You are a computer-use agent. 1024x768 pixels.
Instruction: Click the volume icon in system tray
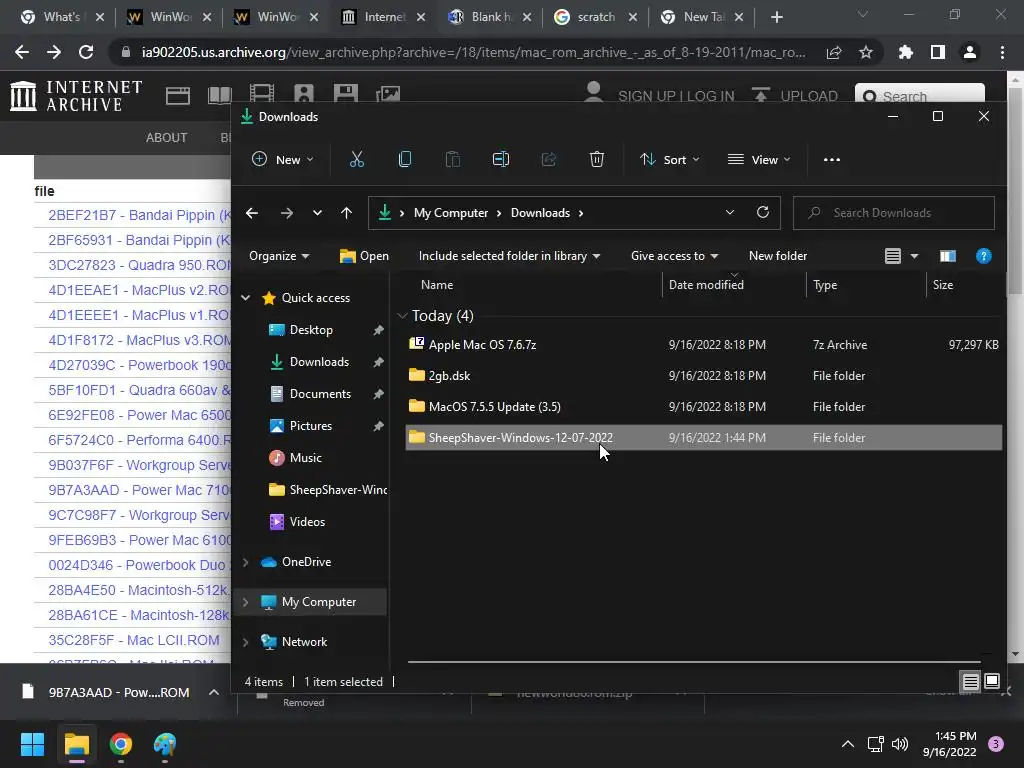pos(900,744)
